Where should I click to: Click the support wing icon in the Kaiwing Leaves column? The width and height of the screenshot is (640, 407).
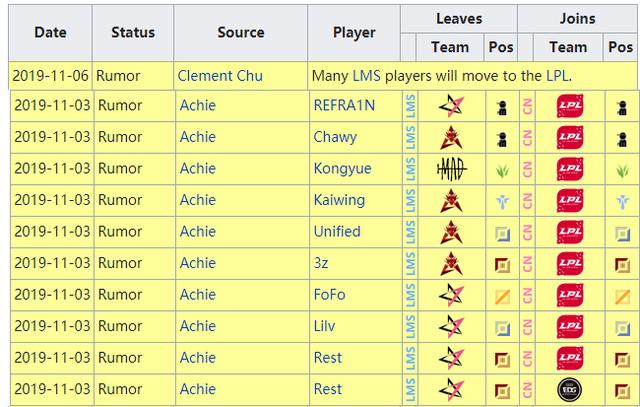pyautogui.click(x=502, y=201)
